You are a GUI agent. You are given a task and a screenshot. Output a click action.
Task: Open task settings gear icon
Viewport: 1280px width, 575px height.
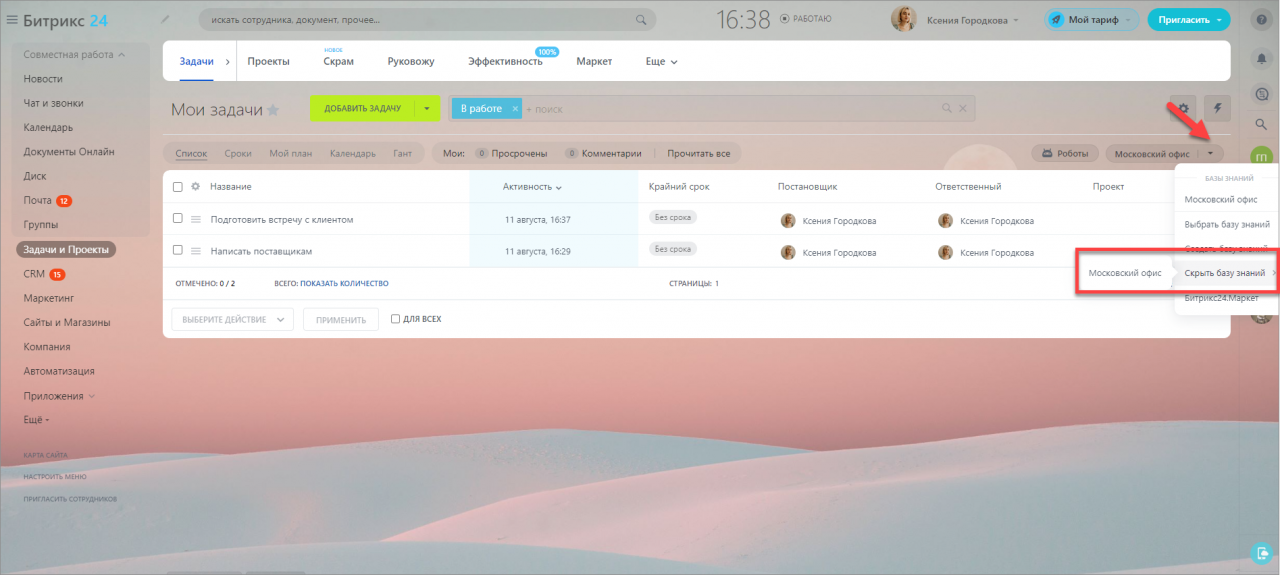click(x=1183, y=109)
